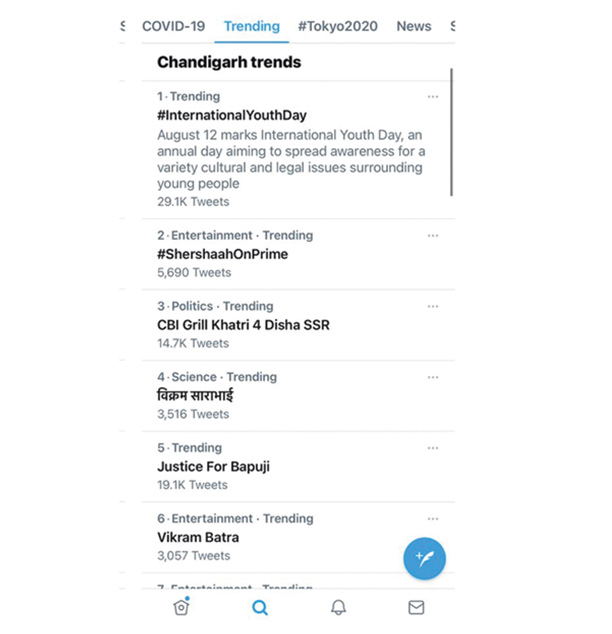Select the Trending tab

pyautogui.click(x=252, y=26)
